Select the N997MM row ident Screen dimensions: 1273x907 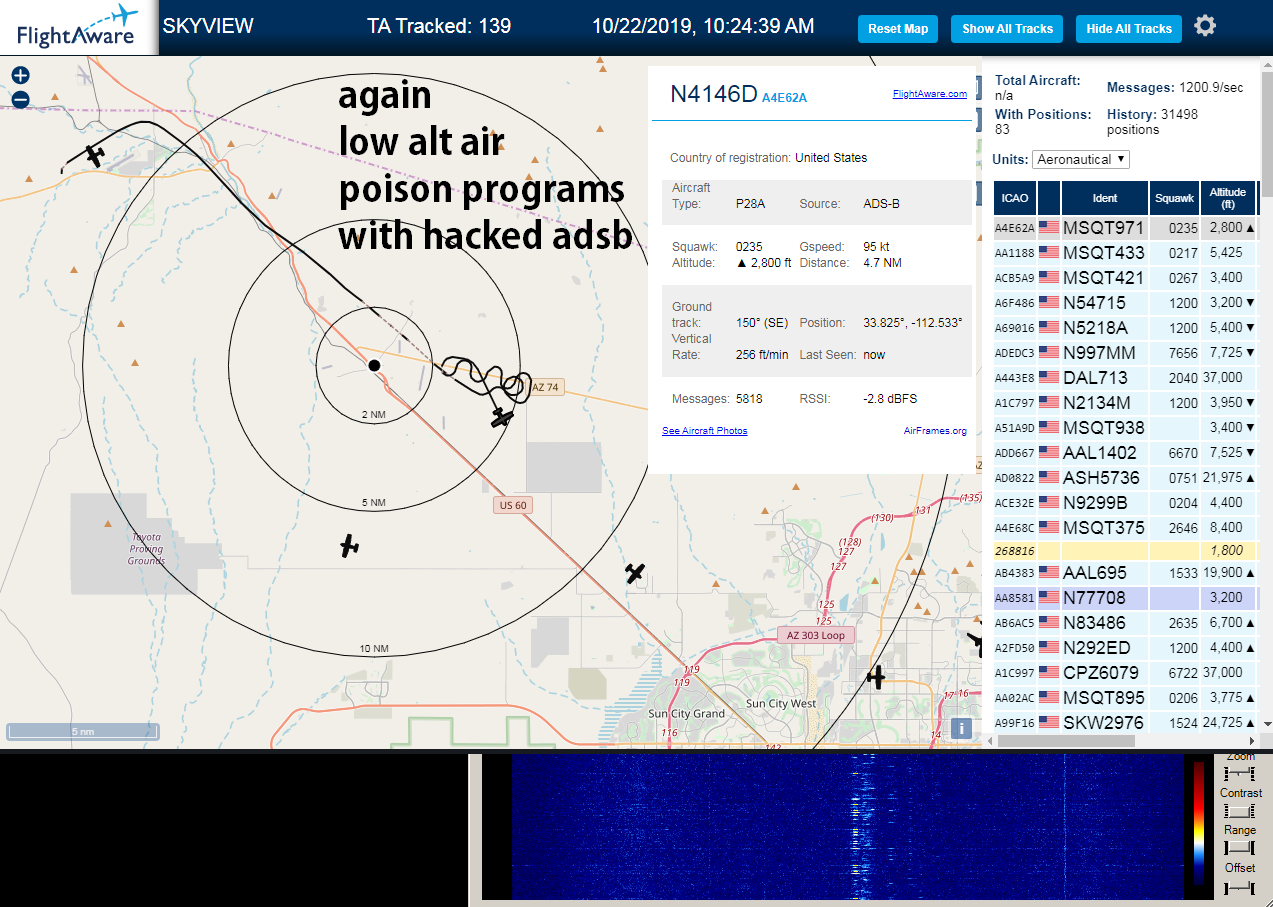point(1099,353)
